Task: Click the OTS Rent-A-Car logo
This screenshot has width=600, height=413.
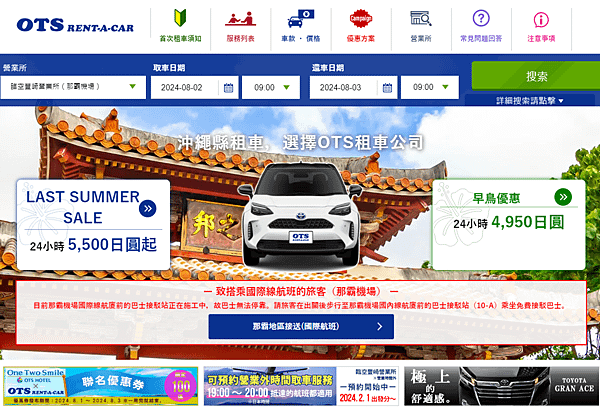Action: tap(75, 25)
